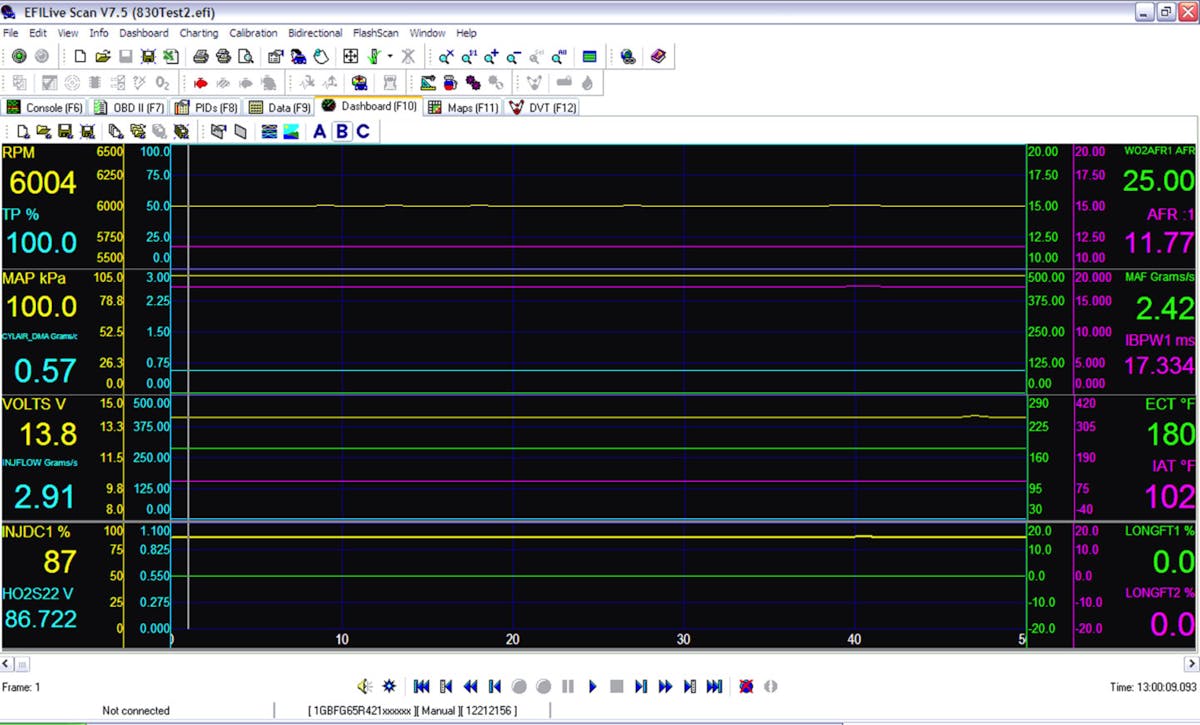The image size is (1200, 725).
Task: Click the horizontal scrollbar left arrow
Action: (x=7, y=663)
